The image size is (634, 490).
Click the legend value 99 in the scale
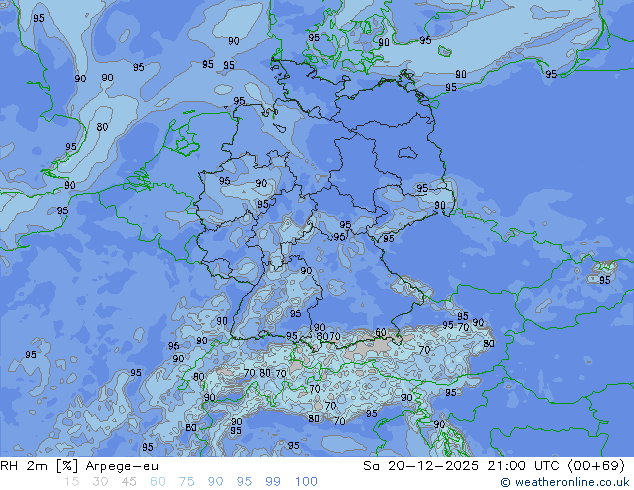click(x=273, y=482)
